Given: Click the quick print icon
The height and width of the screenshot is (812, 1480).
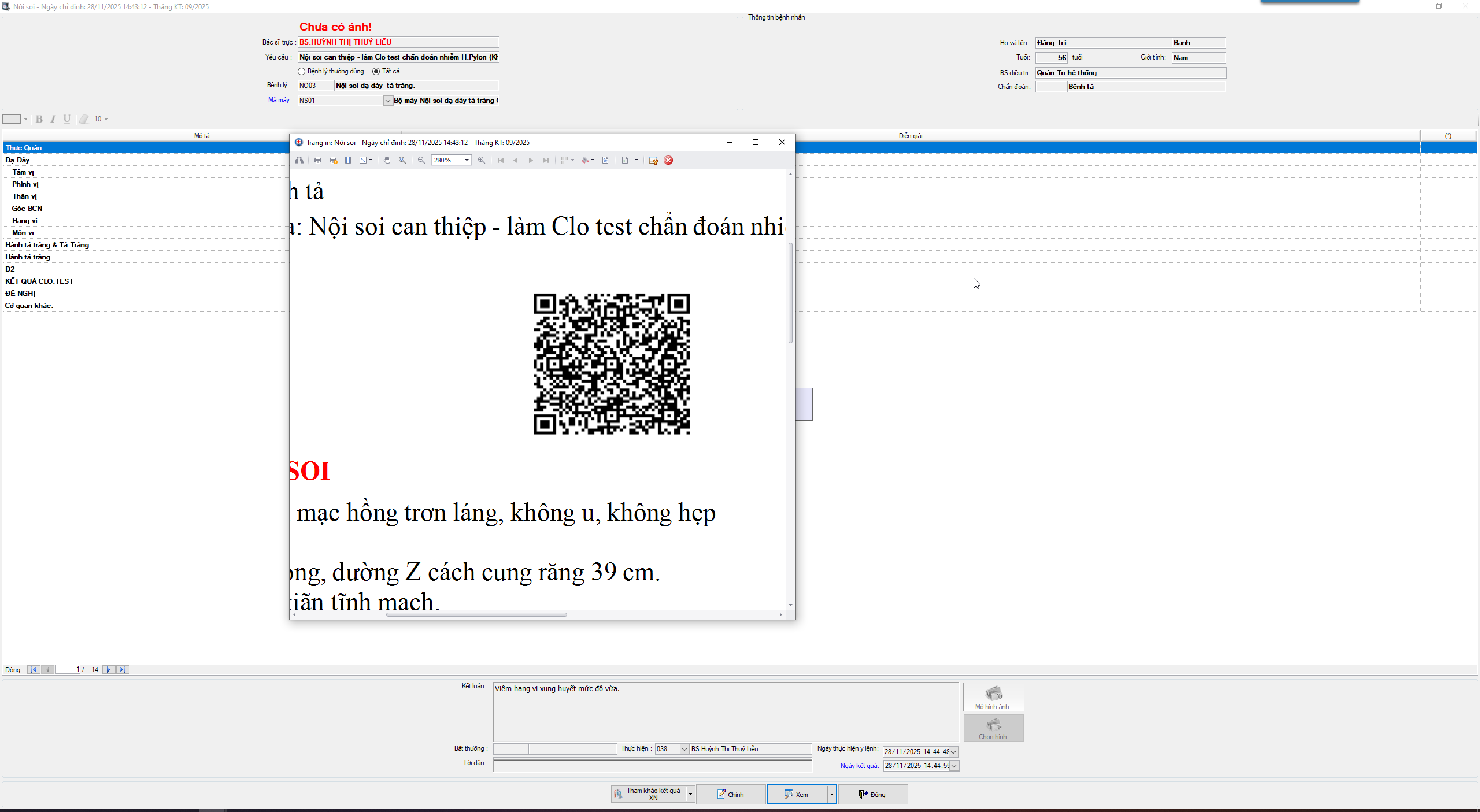Looking at the screenshot, I should click(x=333, y=160).
